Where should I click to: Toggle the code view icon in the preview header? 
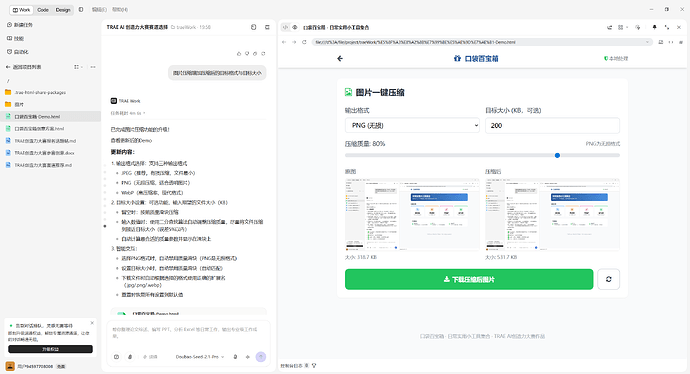285,27
